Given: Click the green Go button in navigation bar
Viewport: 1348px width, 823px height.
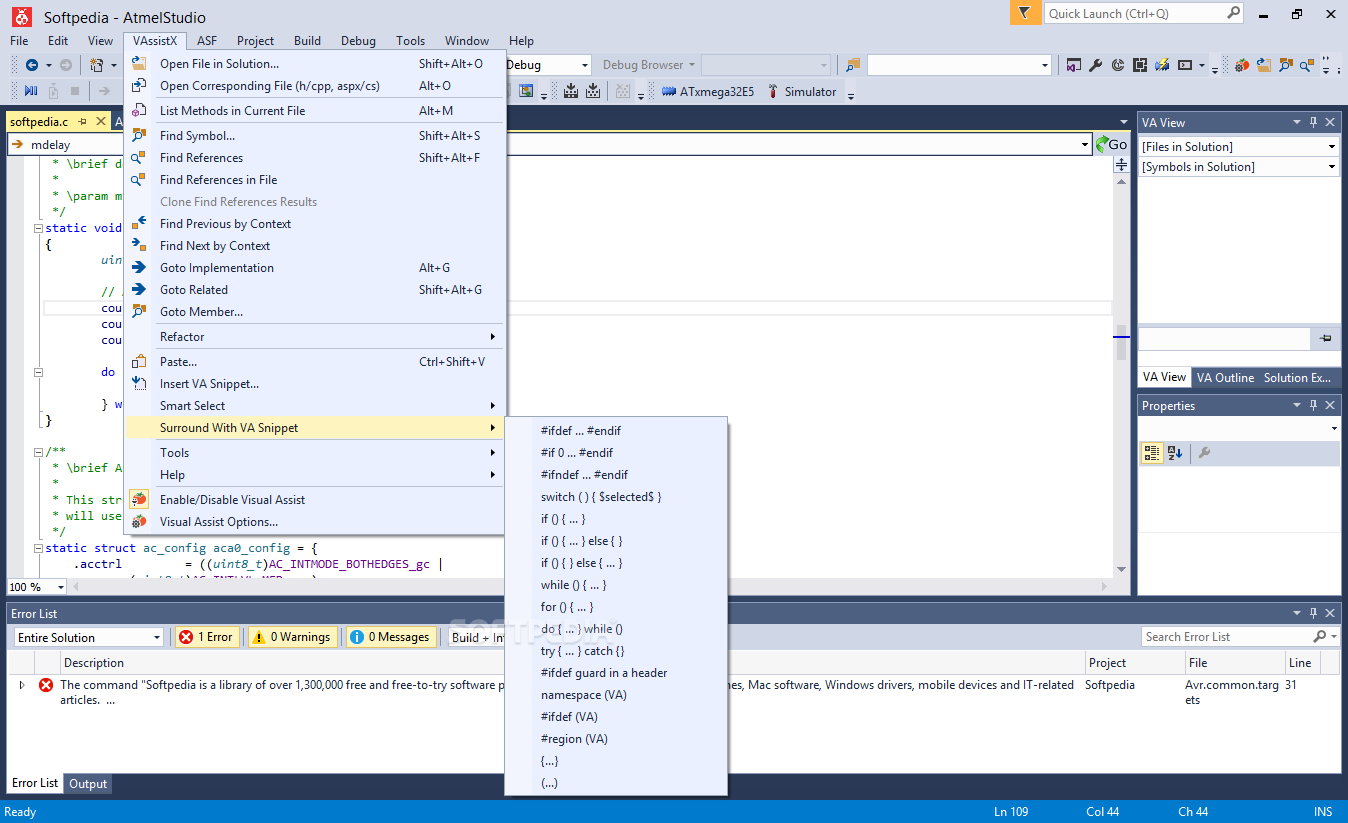Looking at the screenshot, I should coord(1112,144).
